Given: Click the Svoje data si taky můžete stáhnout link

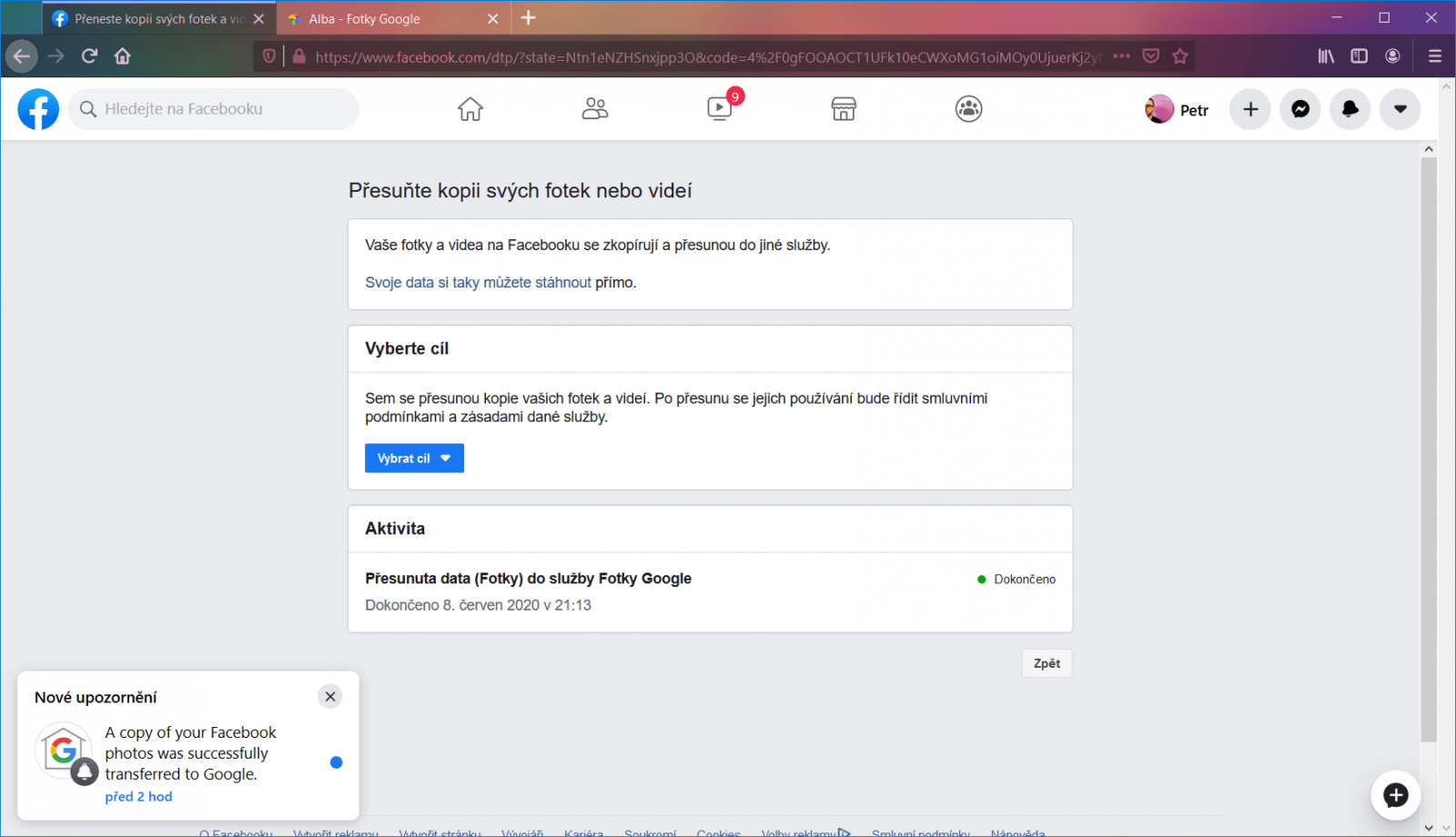Looking at the screenshot, I should click(478, 283).
